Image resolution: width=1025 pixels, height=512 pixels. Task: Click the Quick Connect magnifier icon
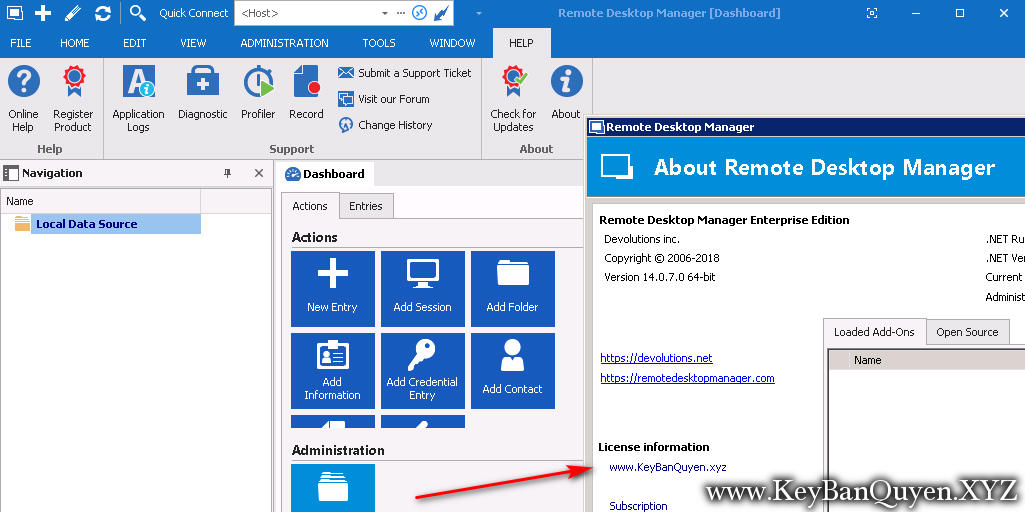pos(137,13)
